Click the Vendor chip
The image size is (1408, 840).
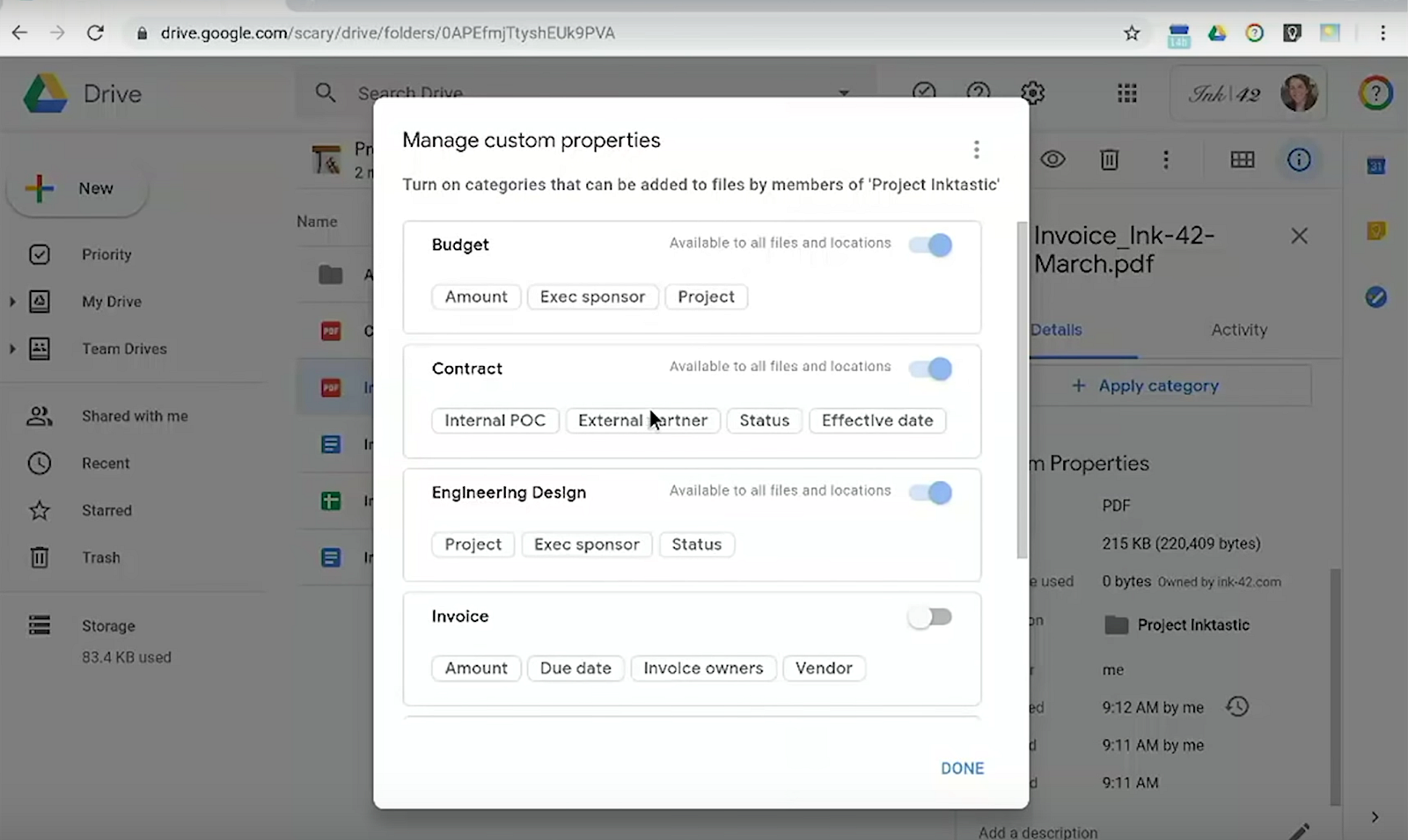(824, 668)
